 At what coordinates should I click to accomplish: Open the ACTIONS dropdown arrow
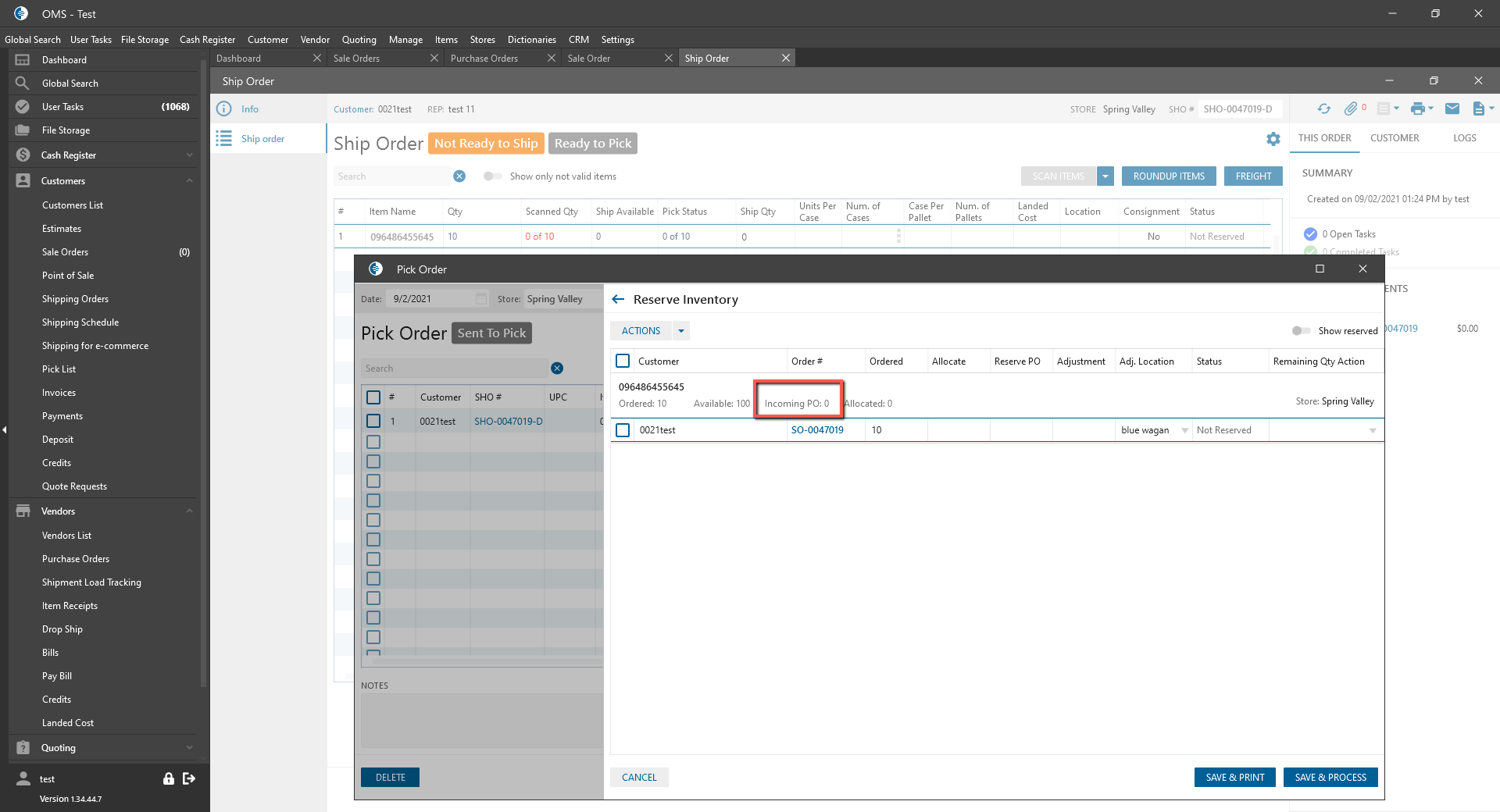tap(681, 331)
